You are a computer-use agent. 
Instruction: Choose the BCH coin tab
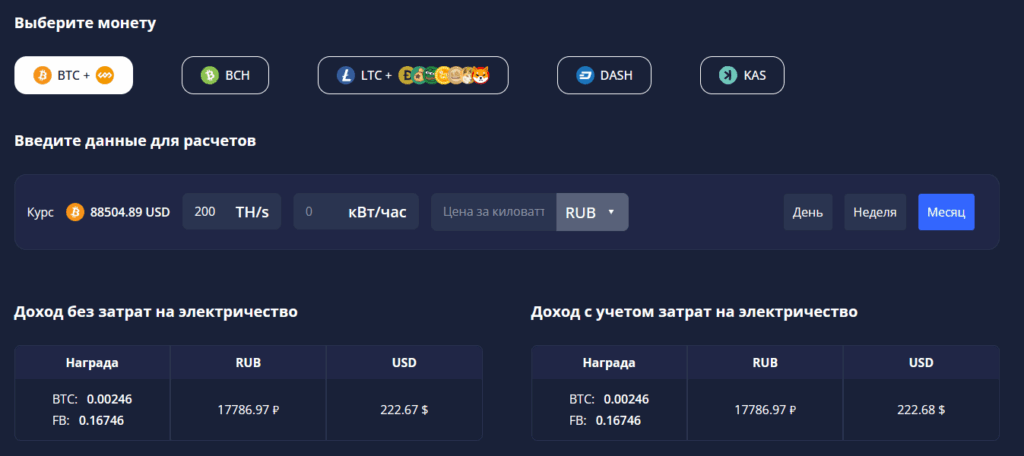click(x=225, y=75)
